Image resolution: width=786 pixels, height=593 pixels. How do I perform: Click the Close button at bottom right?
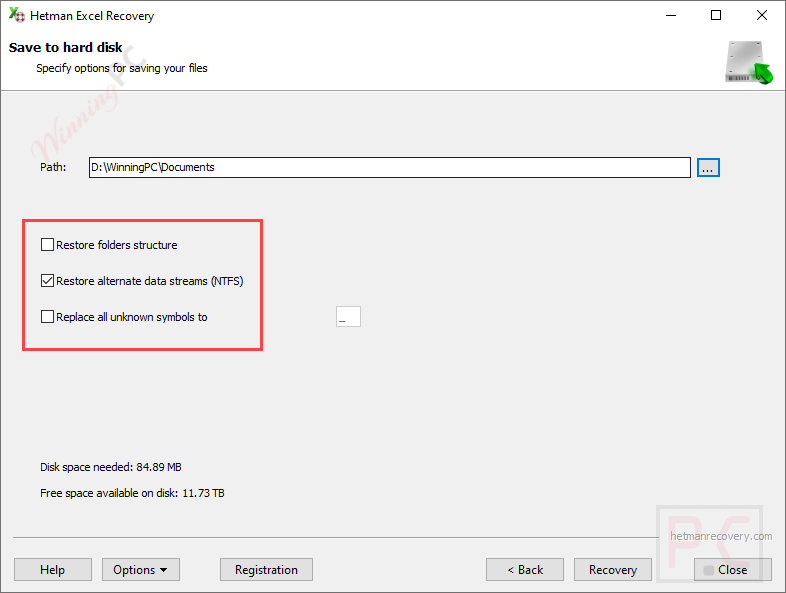pyautogui.click(x=732, y=569)
